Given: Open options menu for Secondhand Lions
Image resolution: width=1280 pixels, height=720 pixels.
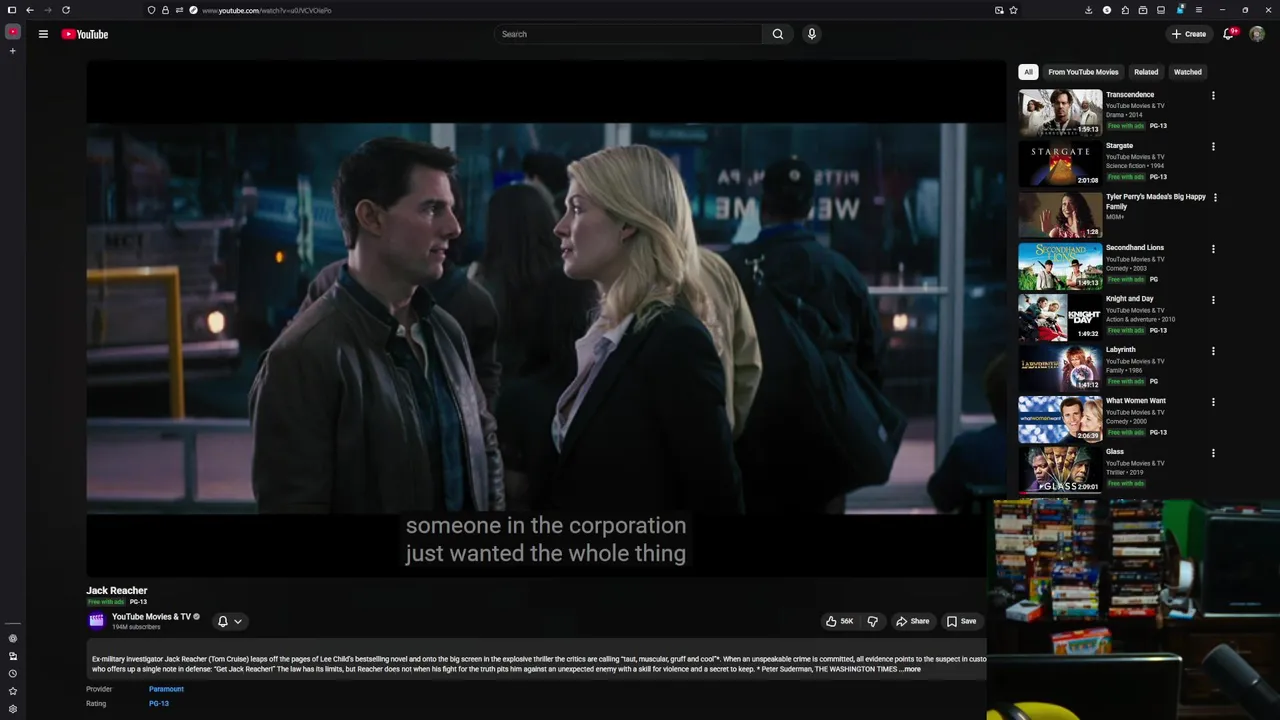Looking at the screenshot, I should coord(1213,249).
